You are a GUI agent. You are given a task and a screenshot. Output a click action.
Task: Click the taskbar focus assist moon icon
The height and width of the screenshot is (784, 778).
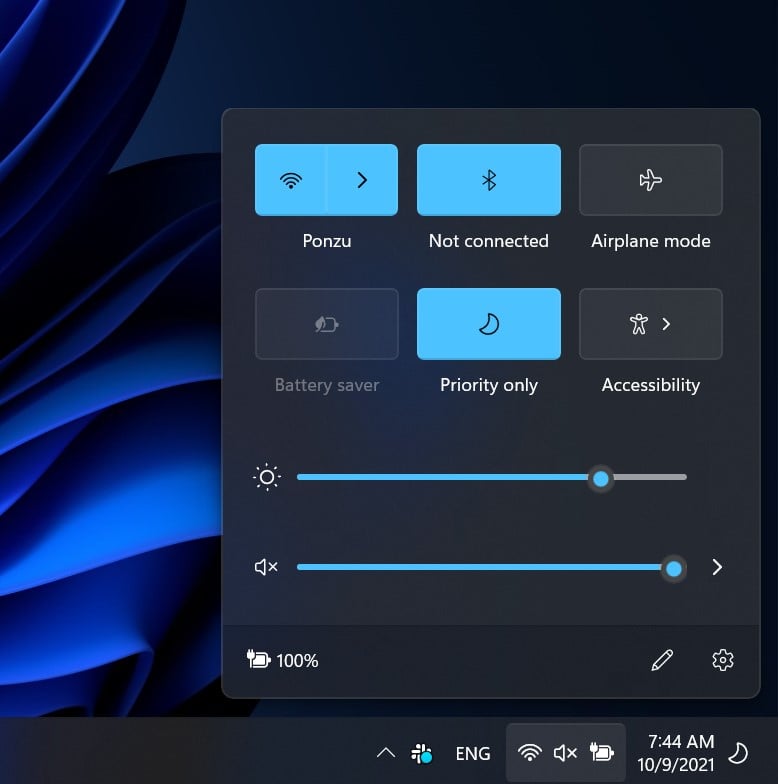[738, 753]
